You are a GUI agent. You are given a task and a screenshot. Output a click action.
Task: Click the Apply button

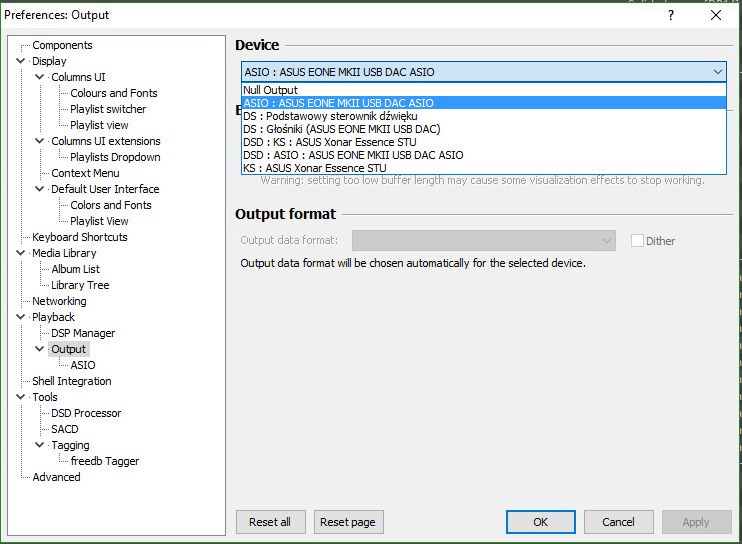tap(697, 522)
